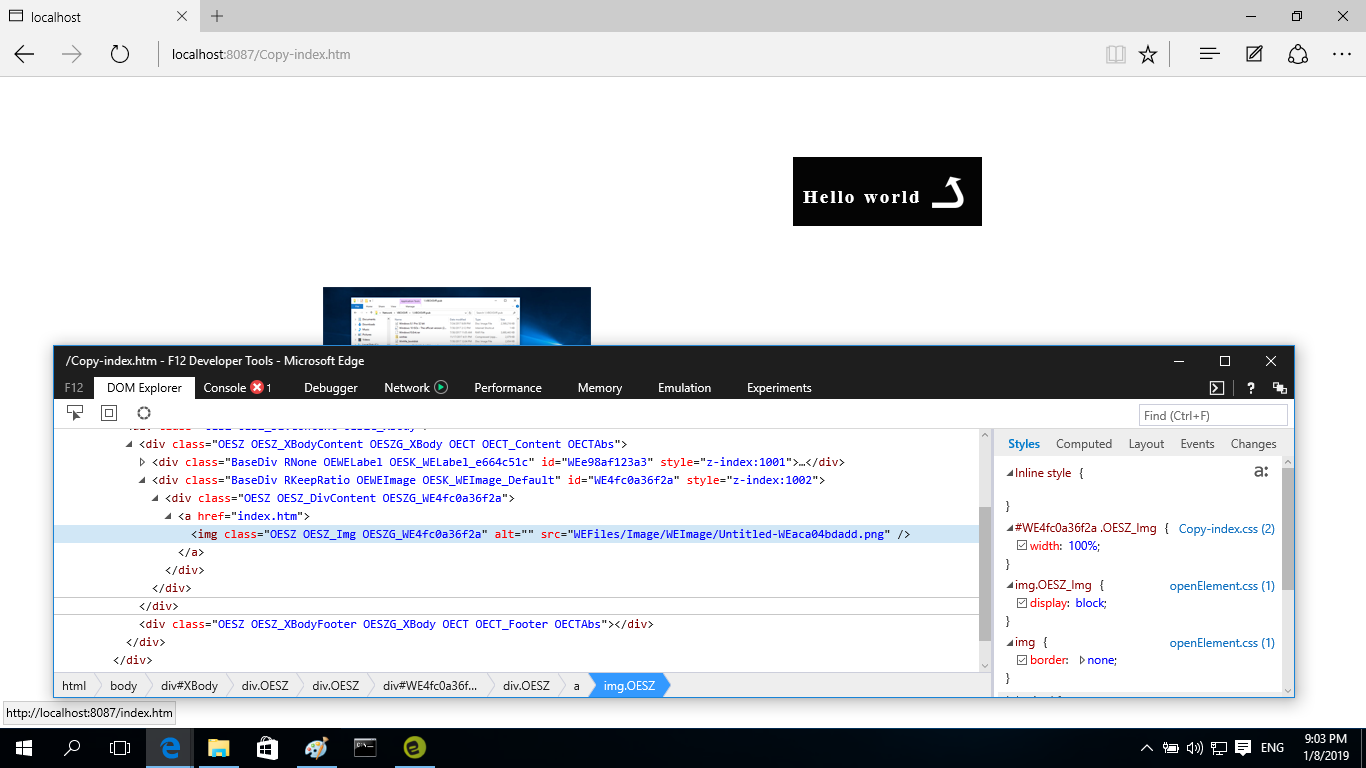Open Edge reading view icon
Screen dimensions: 1366x768
[1115, 54]
